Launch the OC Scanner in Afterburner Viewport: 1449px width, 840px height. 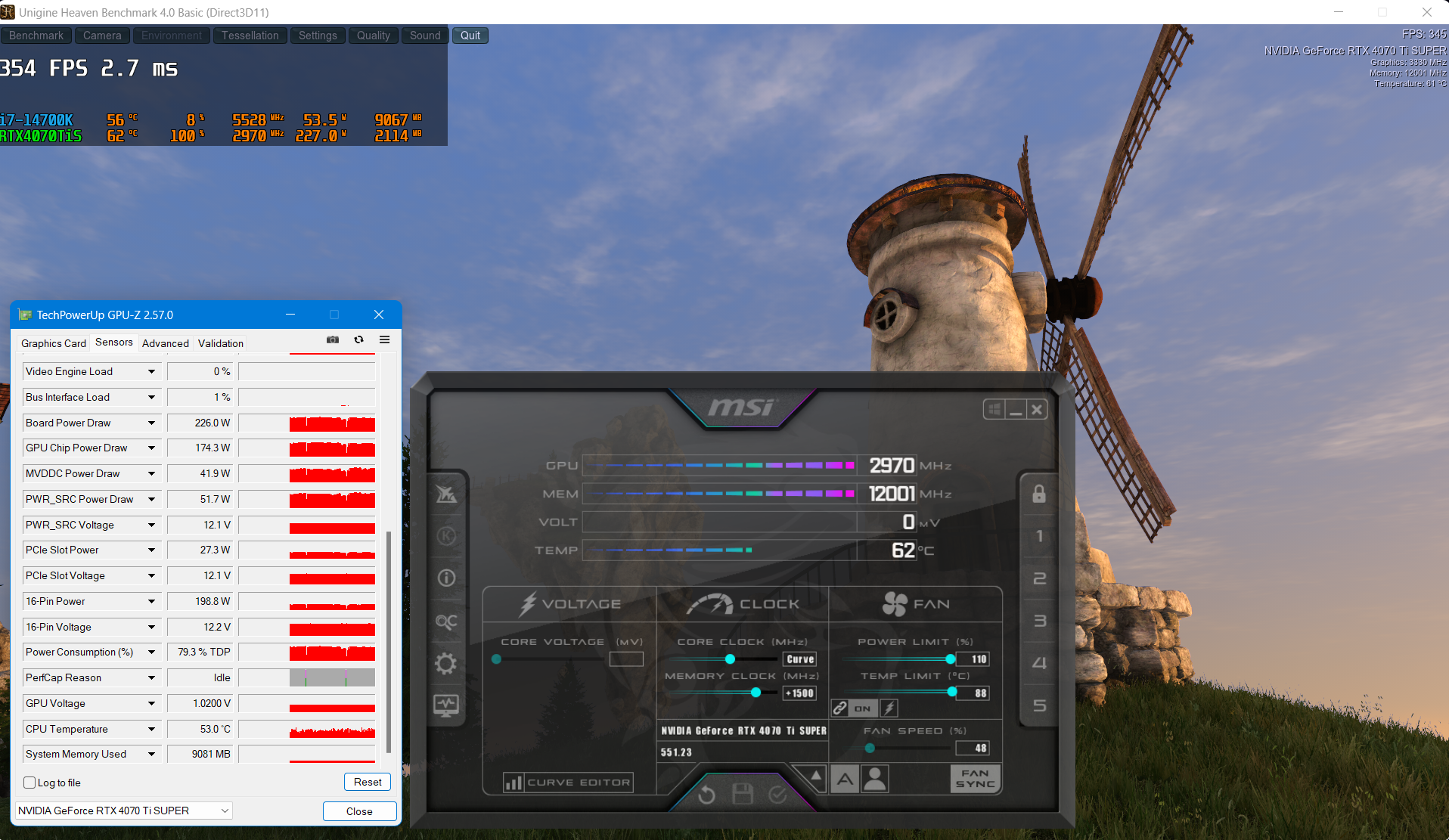coord(446,621)
